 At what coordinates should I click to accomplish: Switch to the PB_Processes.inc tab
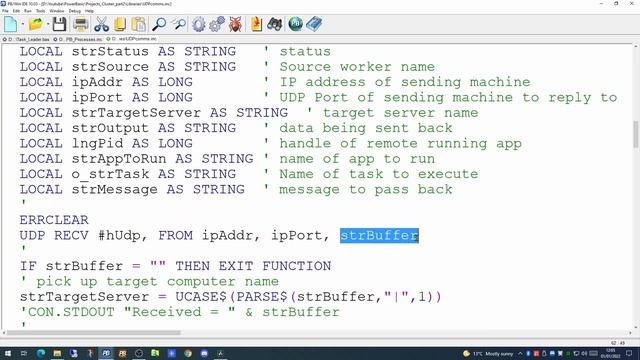[x=78, y=39]
